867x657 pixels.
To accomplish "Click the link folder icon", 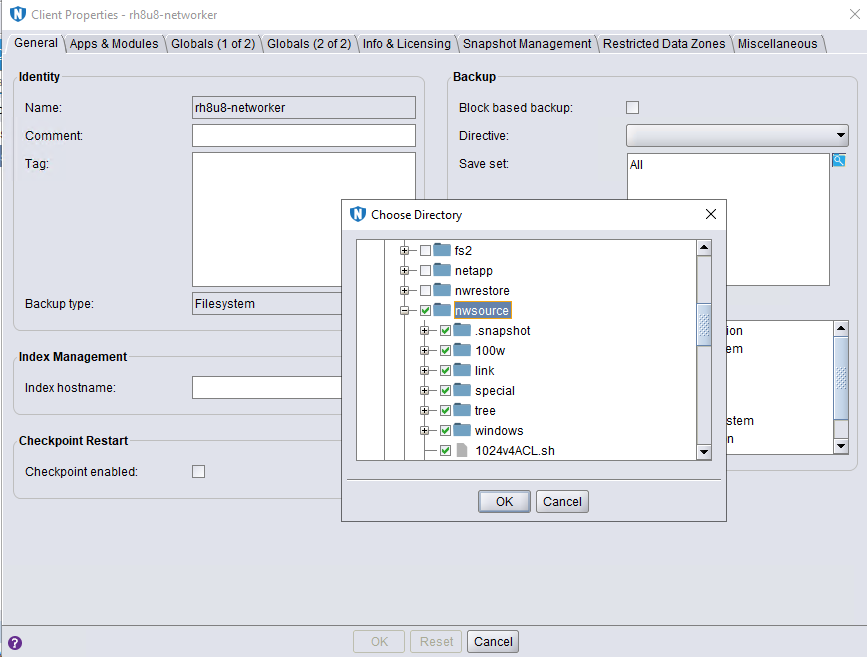I will click(x=462, y=370).
